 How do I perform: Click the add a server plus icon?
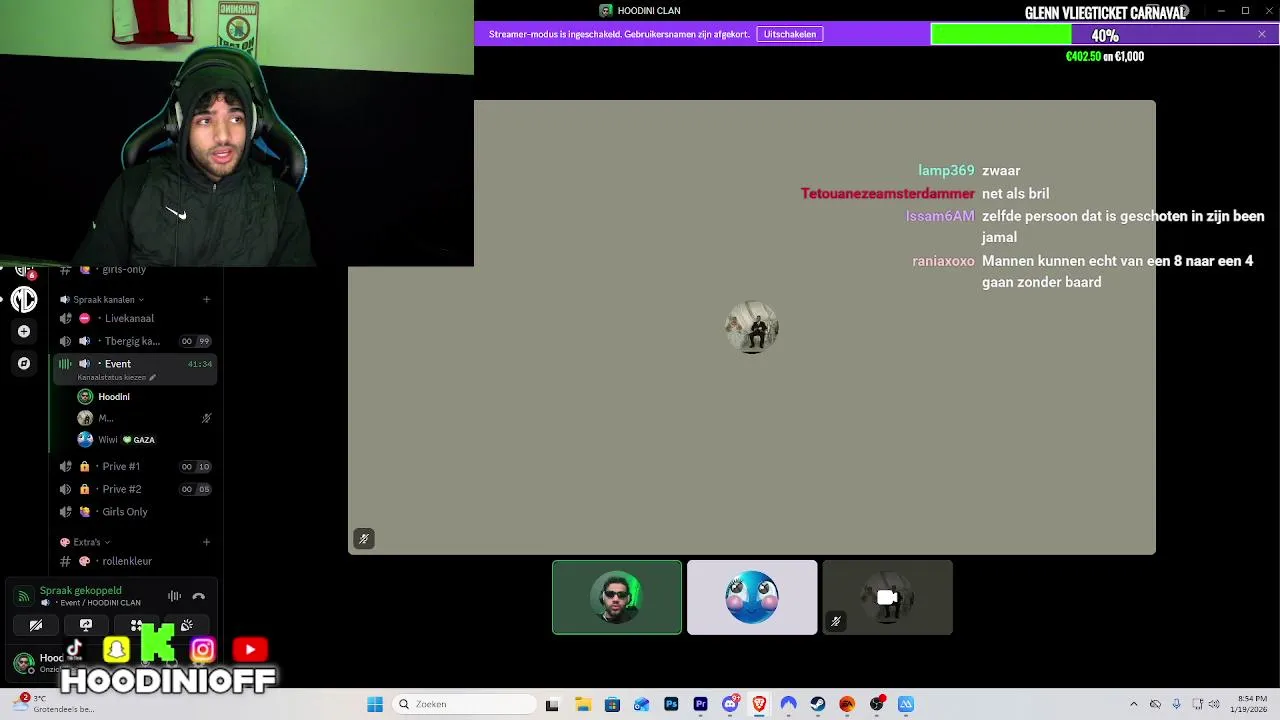tap(24, 331)
